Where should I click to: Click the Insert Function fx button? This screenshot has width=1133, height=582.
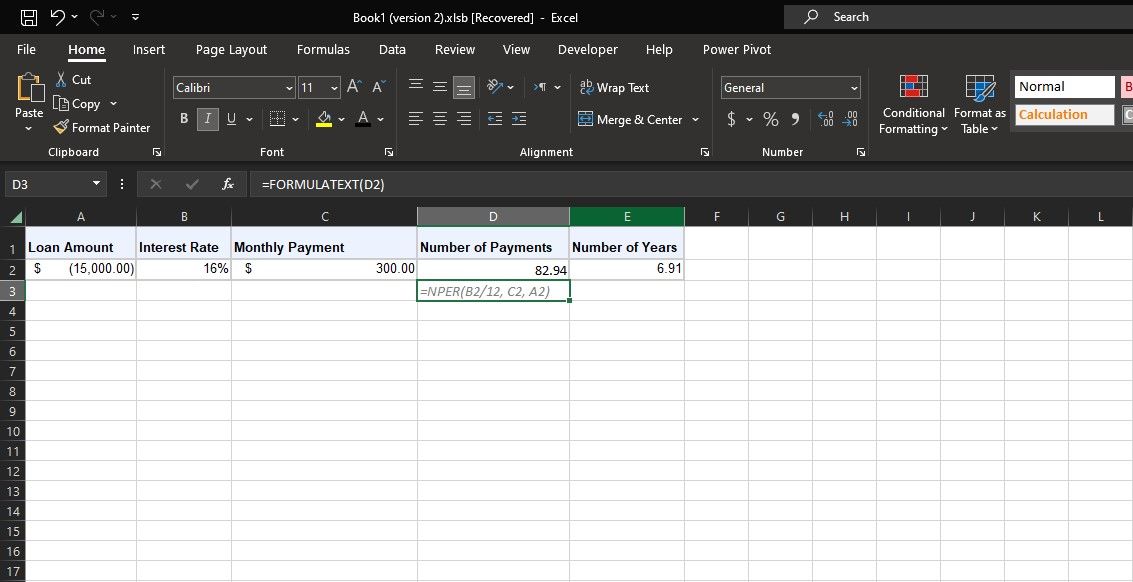(227, 184)
